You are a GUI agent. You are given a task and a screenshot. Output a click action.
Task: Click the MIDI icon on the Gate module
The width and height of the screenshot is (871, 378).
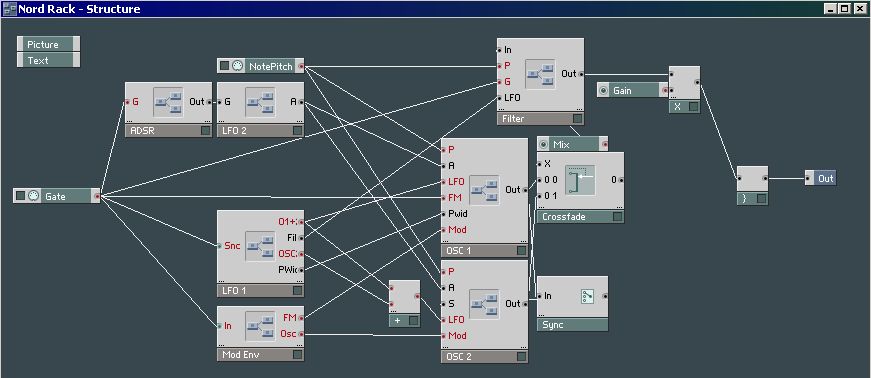coord(33,196)
